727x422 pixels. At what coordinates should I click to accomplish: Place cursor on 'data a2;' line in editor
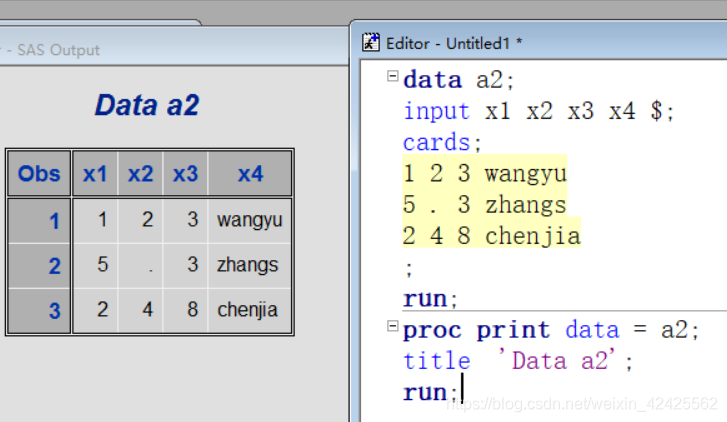[x=459, y=80]
